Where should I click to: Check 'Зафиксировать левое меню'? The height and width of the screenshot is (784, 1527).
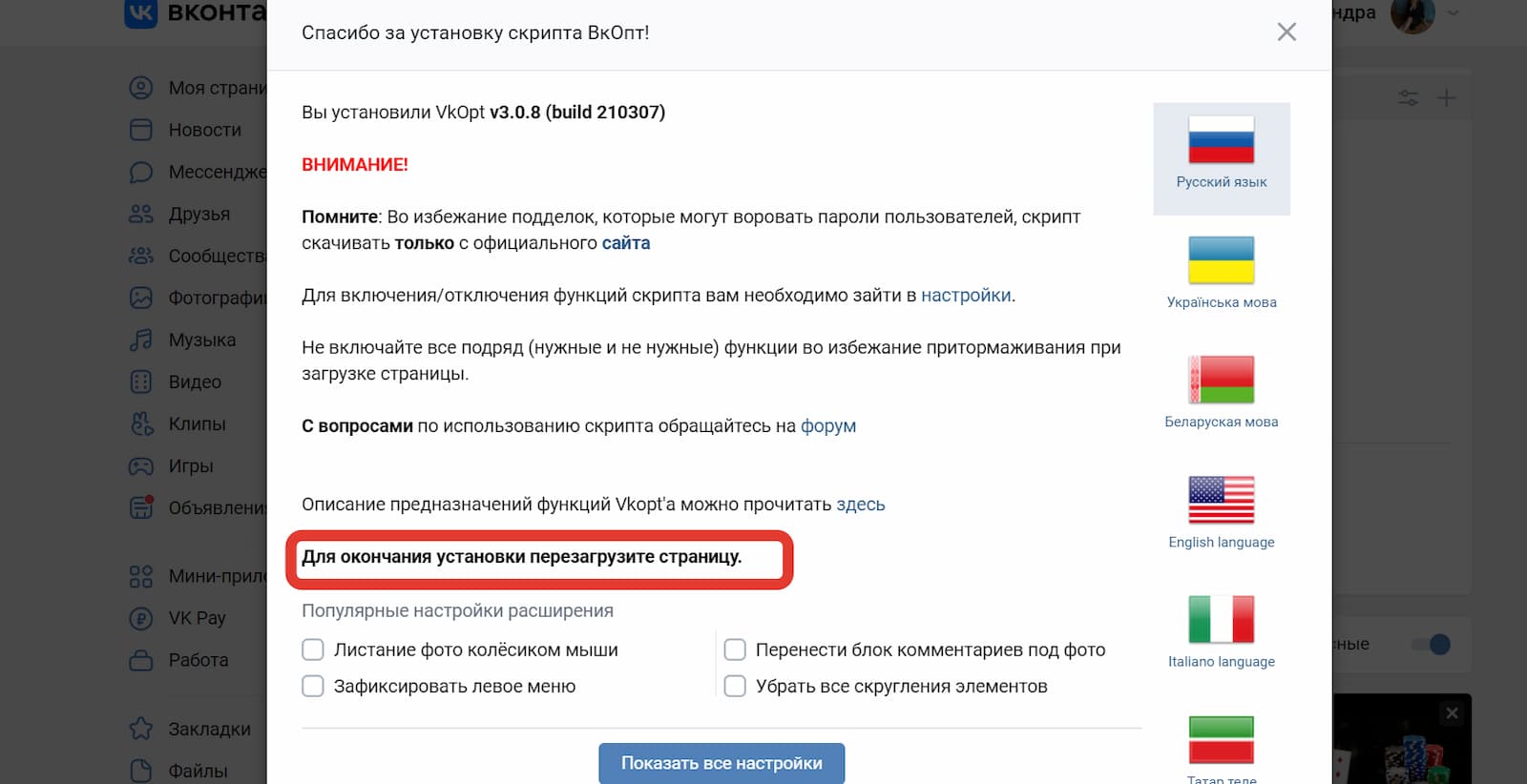[x=313, y=686]
